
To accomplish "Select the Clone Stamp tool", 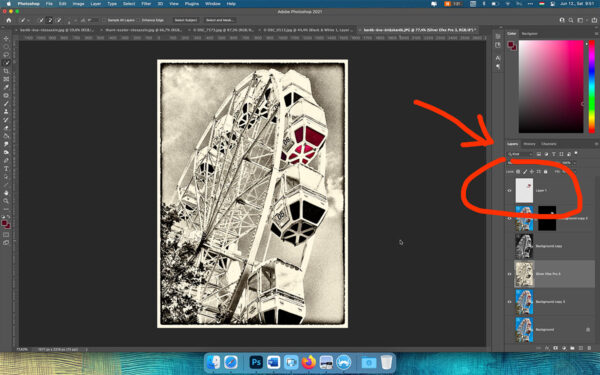I will 6,112.
